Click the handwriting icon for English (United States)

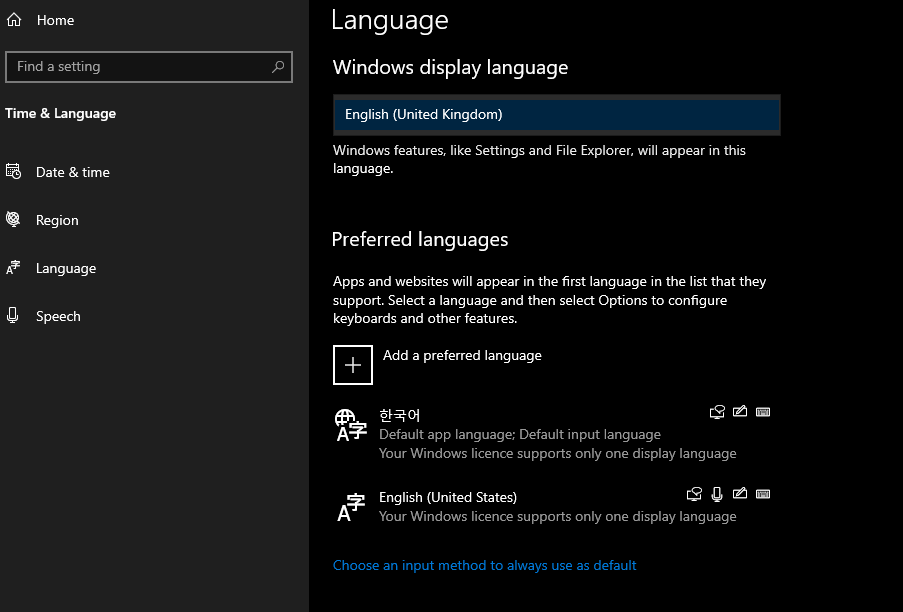(x=740, y=494)
